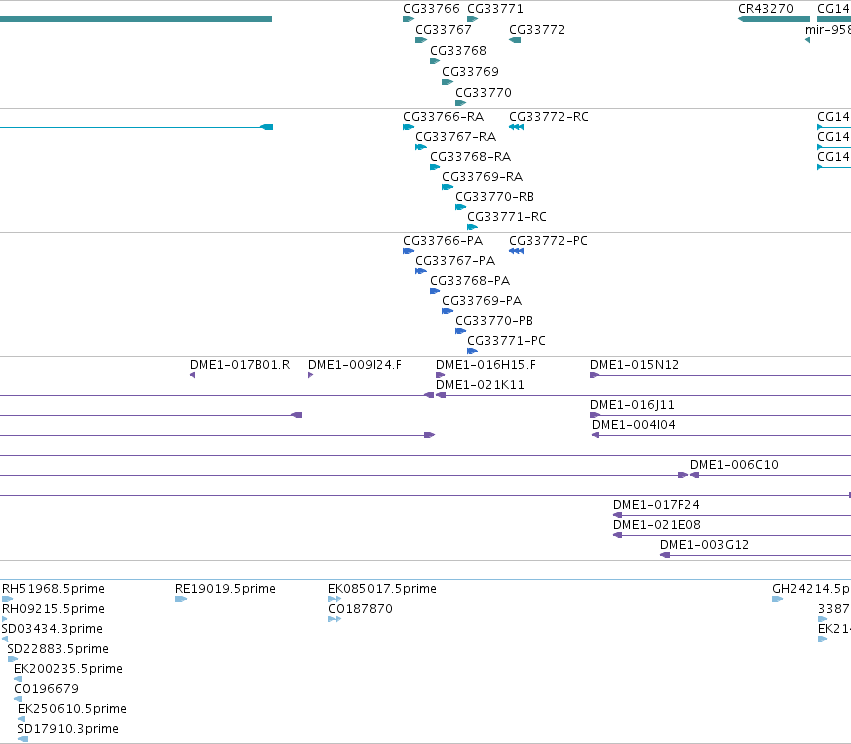Click the CG33770-PB protein label

point(494,321)
